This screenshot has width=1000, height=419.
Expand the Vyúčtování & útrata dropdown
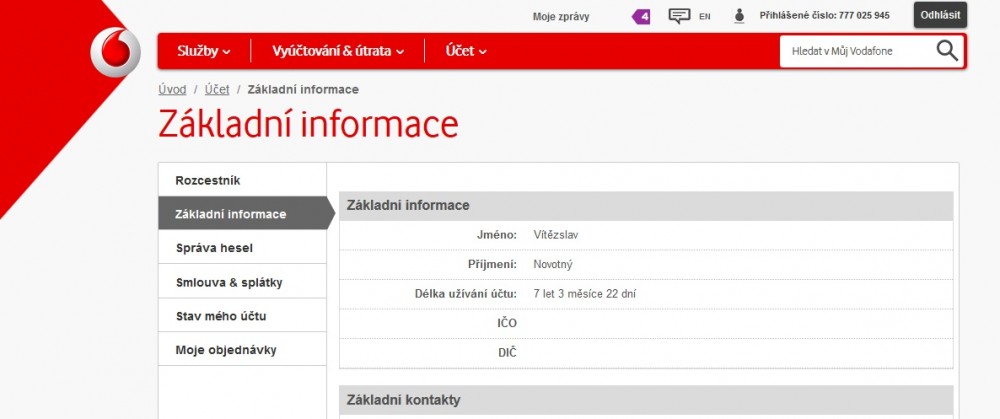click(338, 51)
